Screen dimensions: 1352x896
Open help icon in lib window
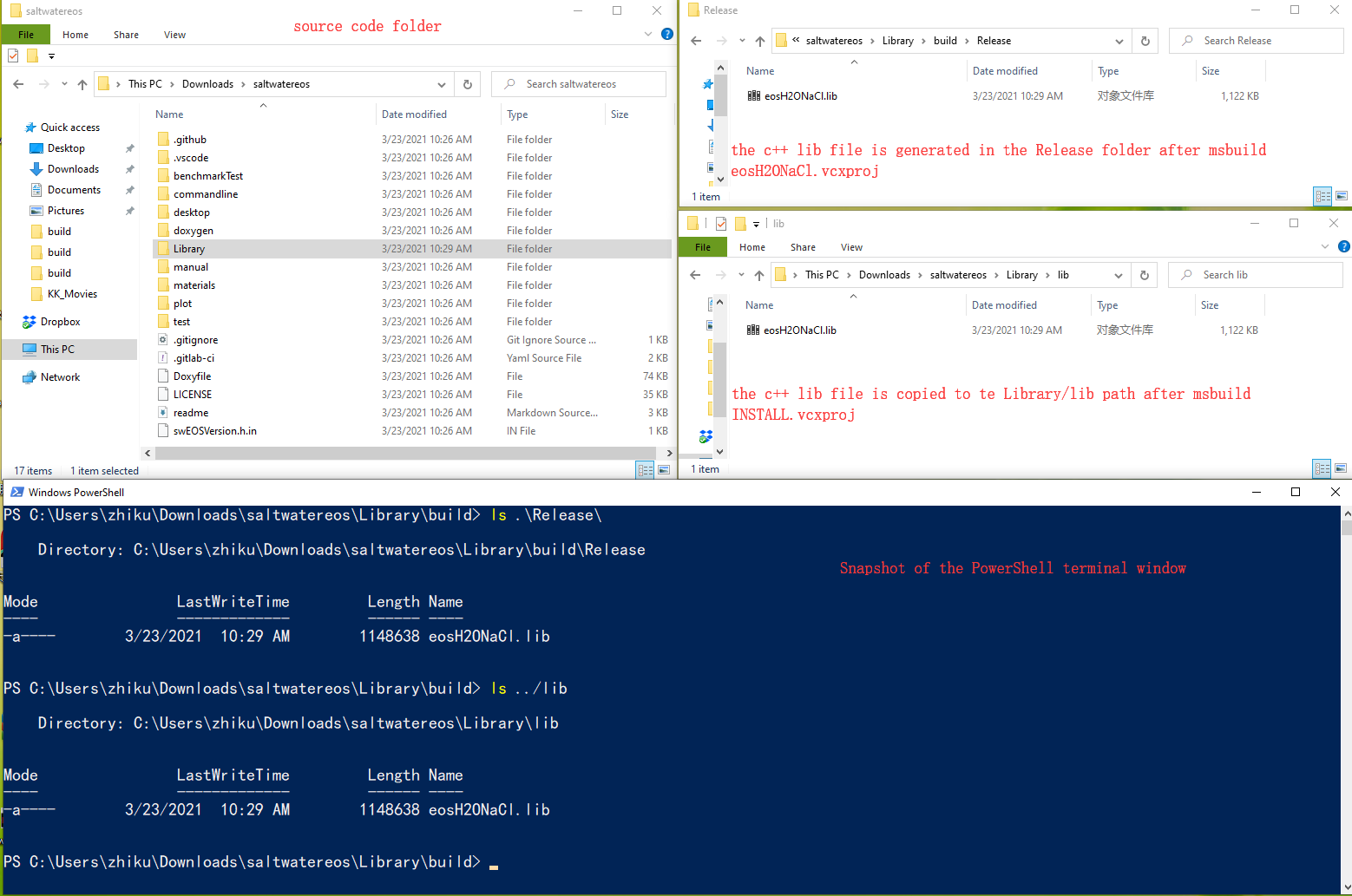click(1343, 246)
